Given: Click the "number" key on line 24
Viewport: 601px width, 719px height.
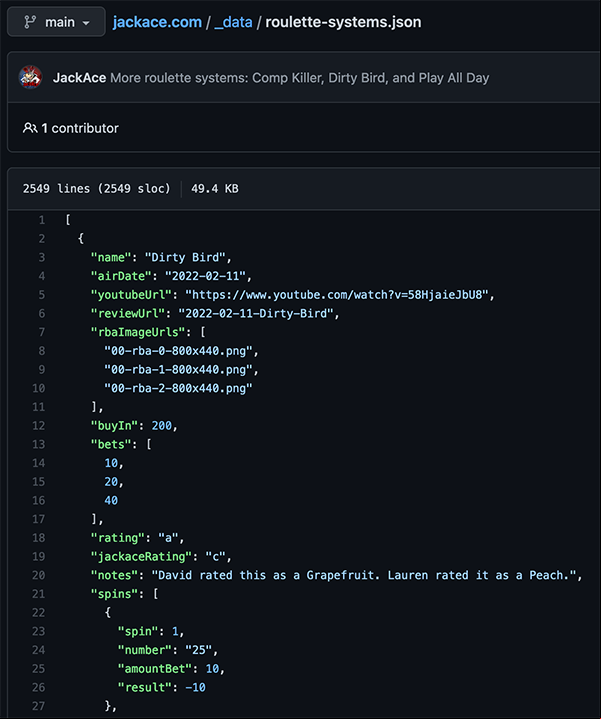Looking at the screenshot, I should click(145, 650).
